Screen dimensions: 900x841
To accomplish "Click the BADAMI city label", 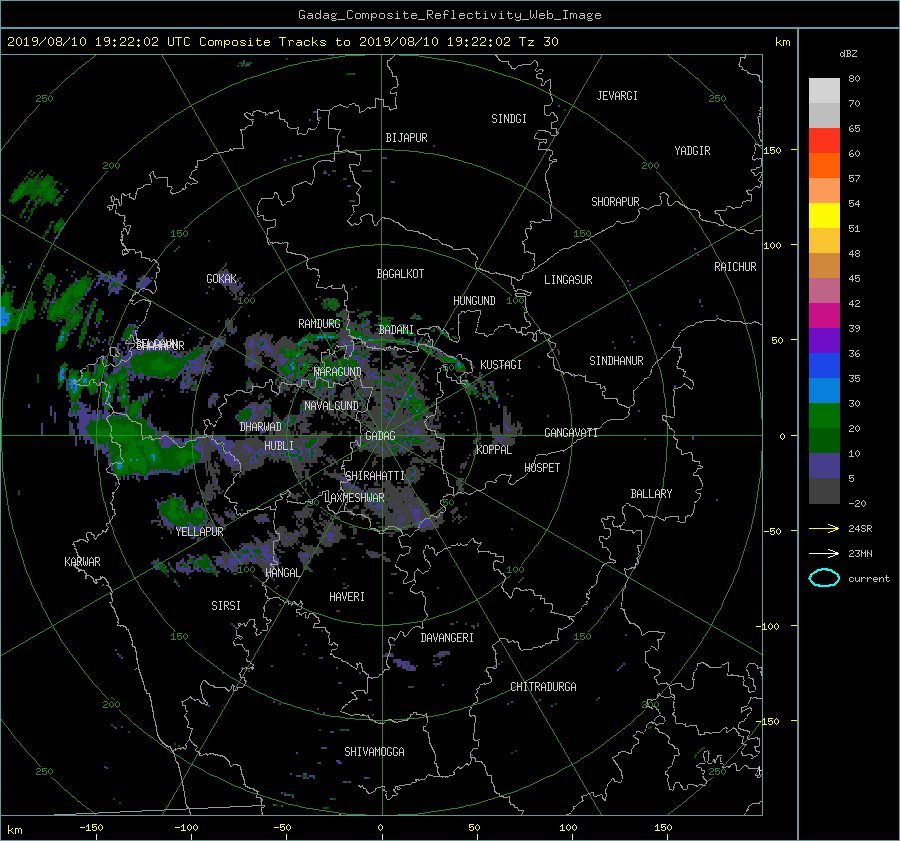I will pos(396,330).
